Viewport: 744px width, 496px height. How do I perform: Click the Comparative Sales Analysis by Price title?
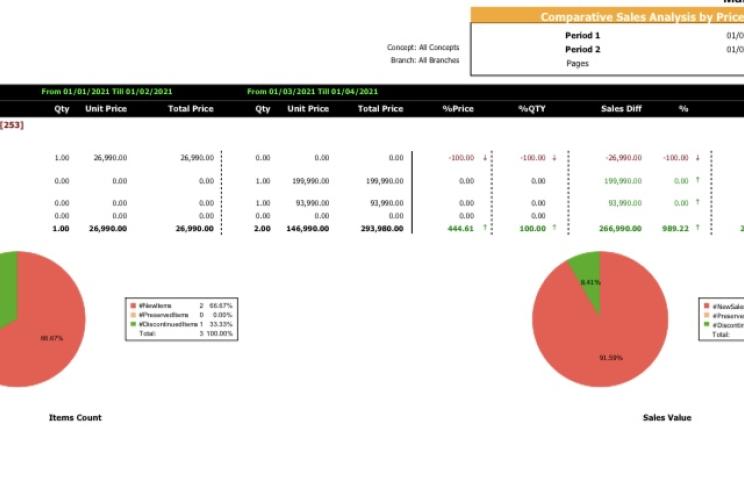(642, 17)
